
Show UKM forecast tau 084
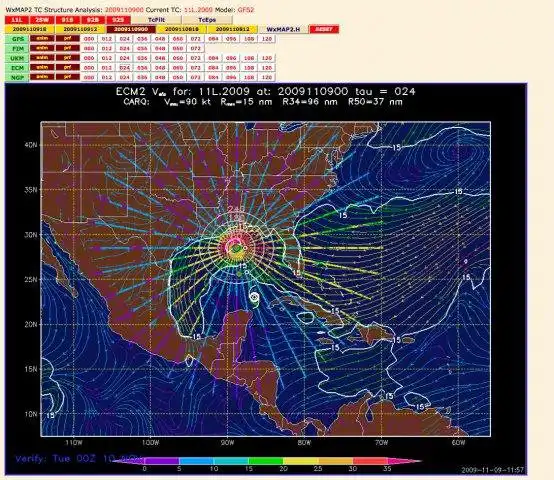point(213,58)
